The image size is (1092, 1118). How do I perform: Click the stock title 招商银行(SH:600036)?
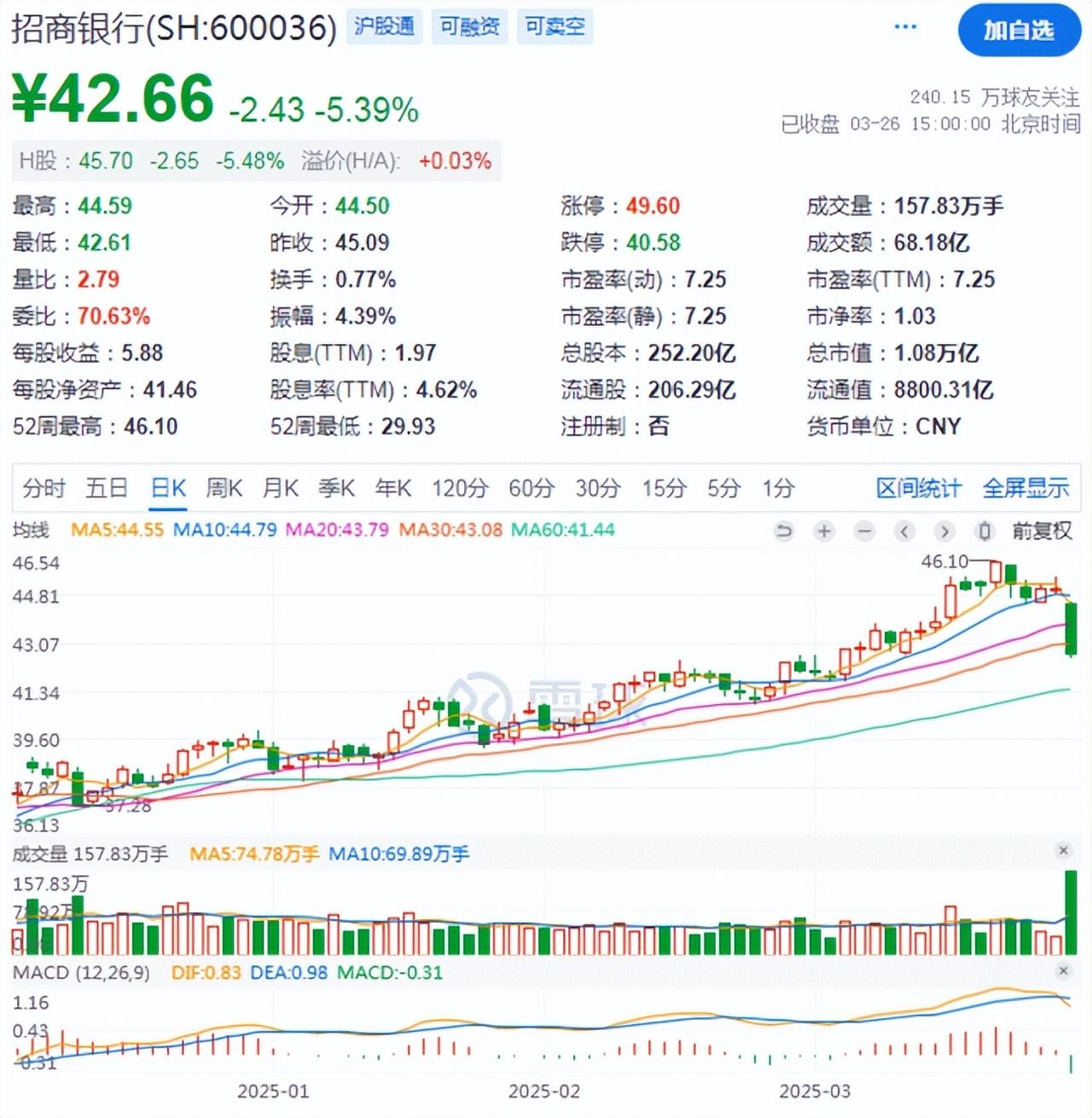point(174,28)
